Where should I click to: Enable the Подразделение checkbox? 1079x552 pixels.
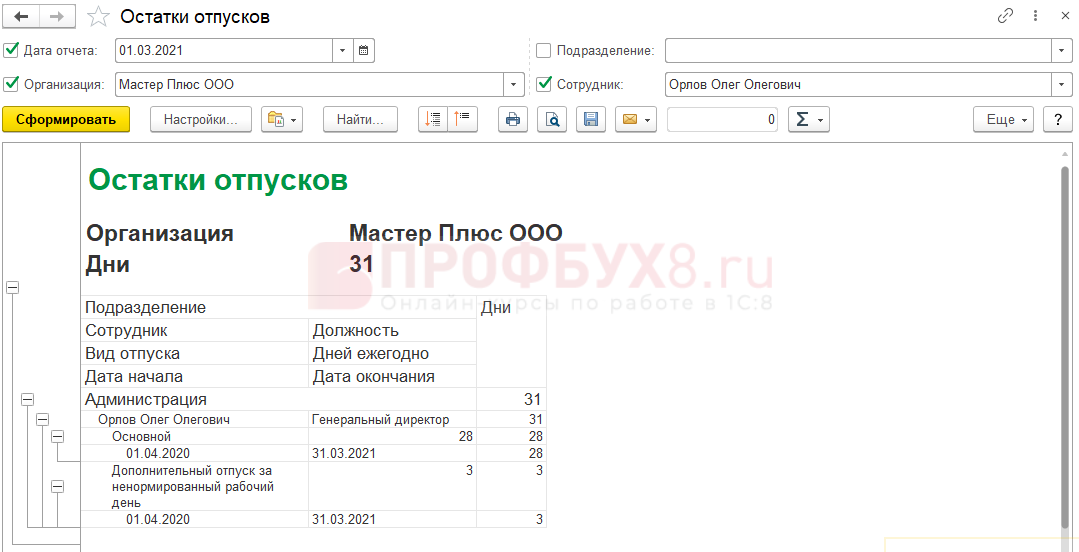coord(544,50)
